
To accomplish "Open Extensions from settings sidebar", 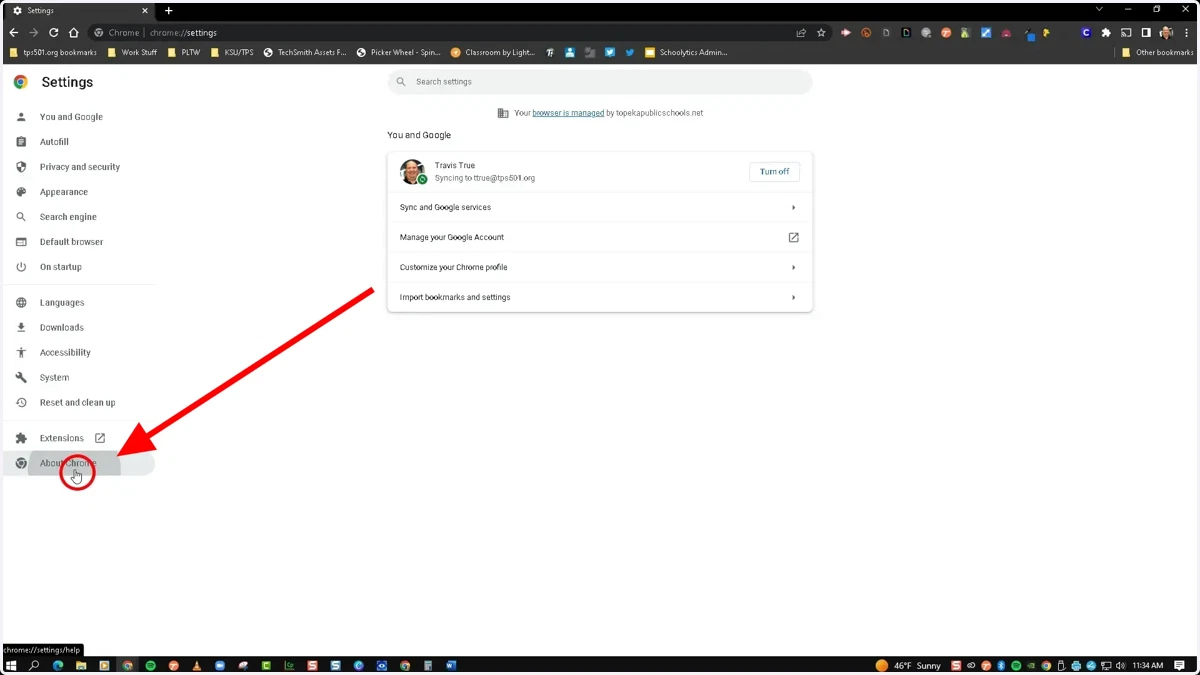I will click(x=61, y=438).
